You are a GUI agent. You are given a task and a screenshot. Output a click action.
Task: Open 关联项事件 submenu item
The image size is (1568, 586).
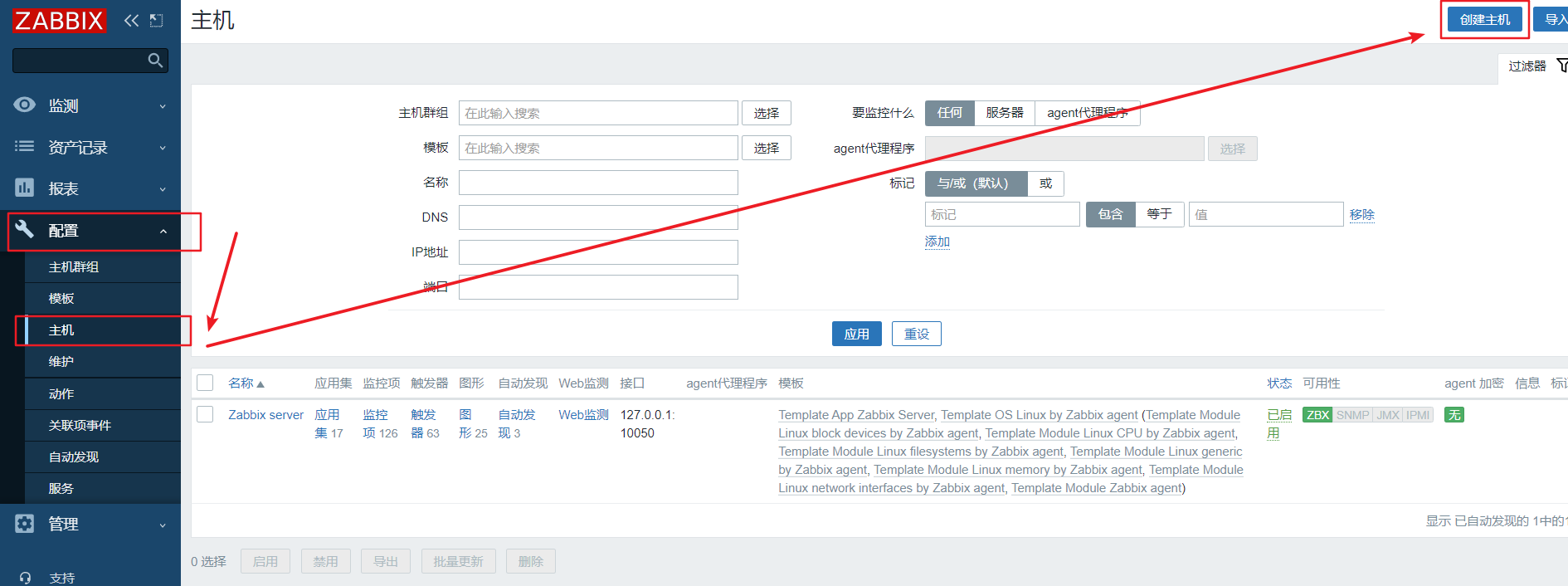(x=103, y=425)
